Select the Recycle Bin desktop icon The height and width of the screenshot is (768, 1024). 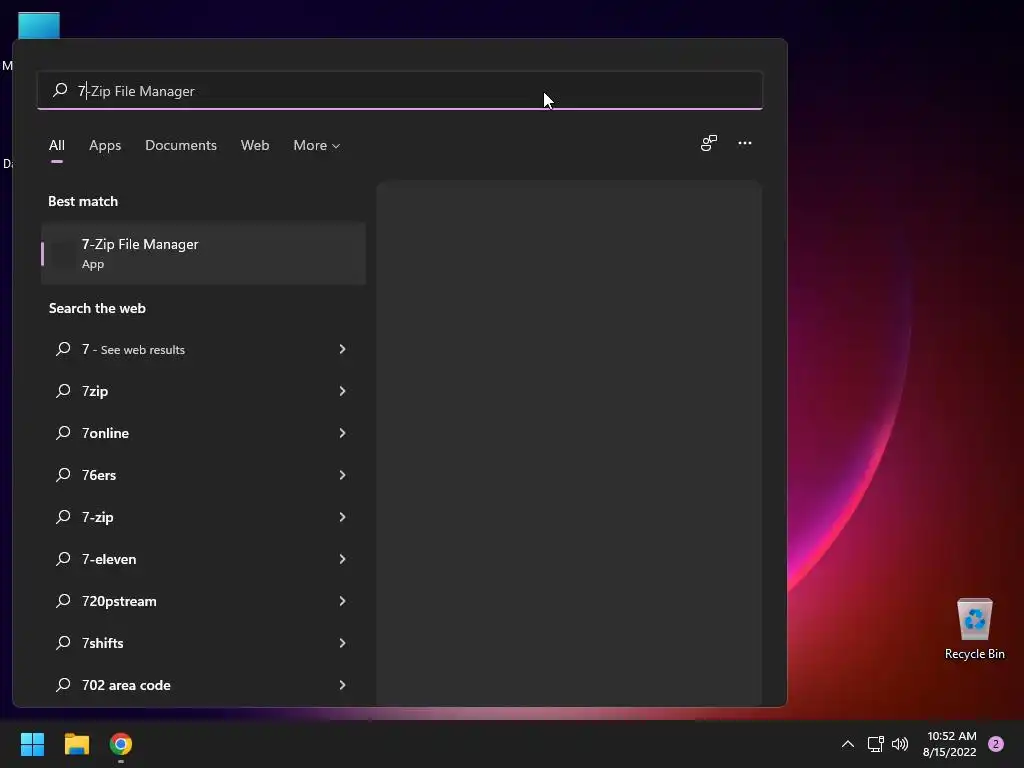tap(974, 629)
